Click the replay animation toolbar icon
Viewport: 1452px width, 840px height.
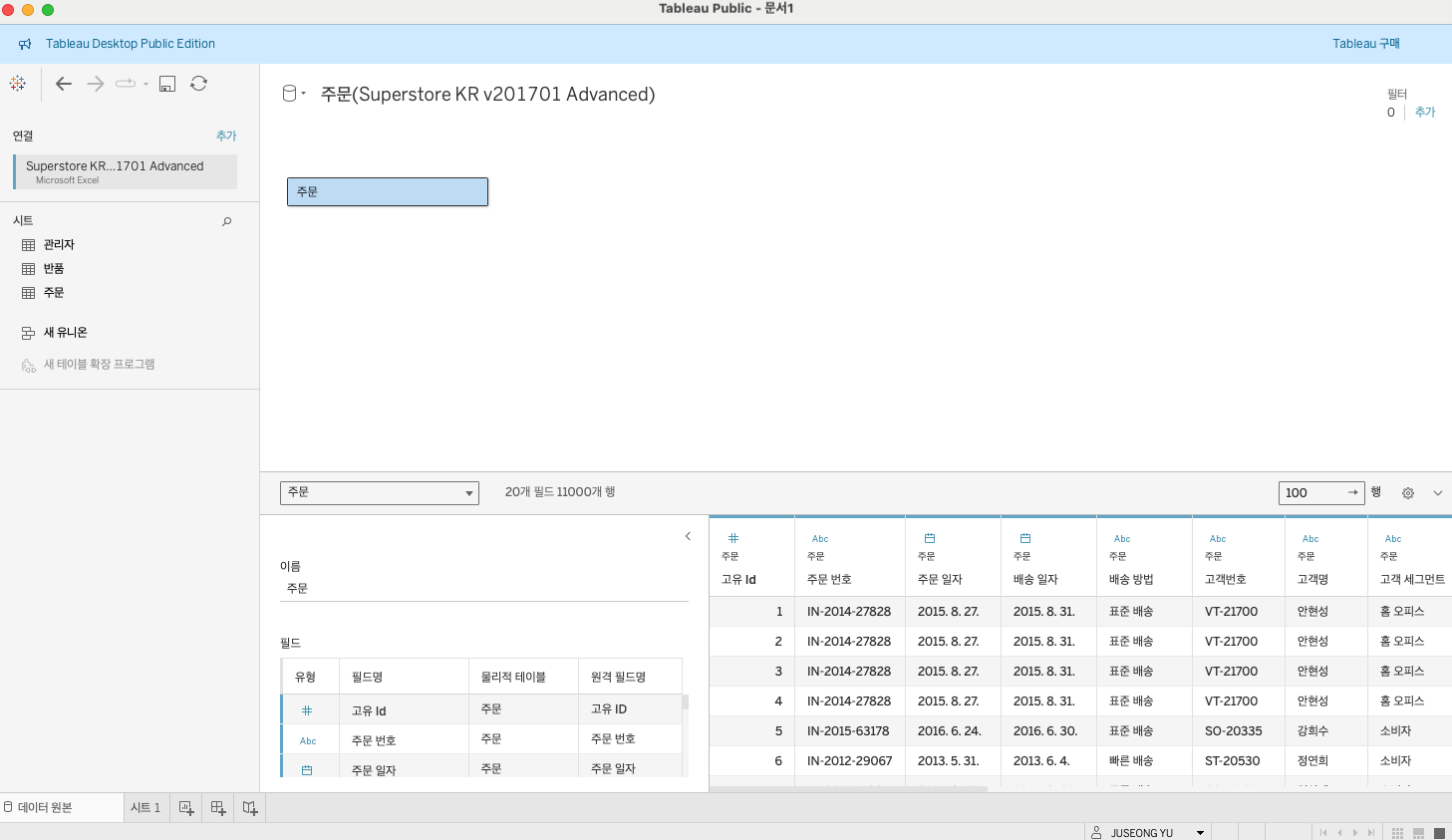click(x=126, y=84)
